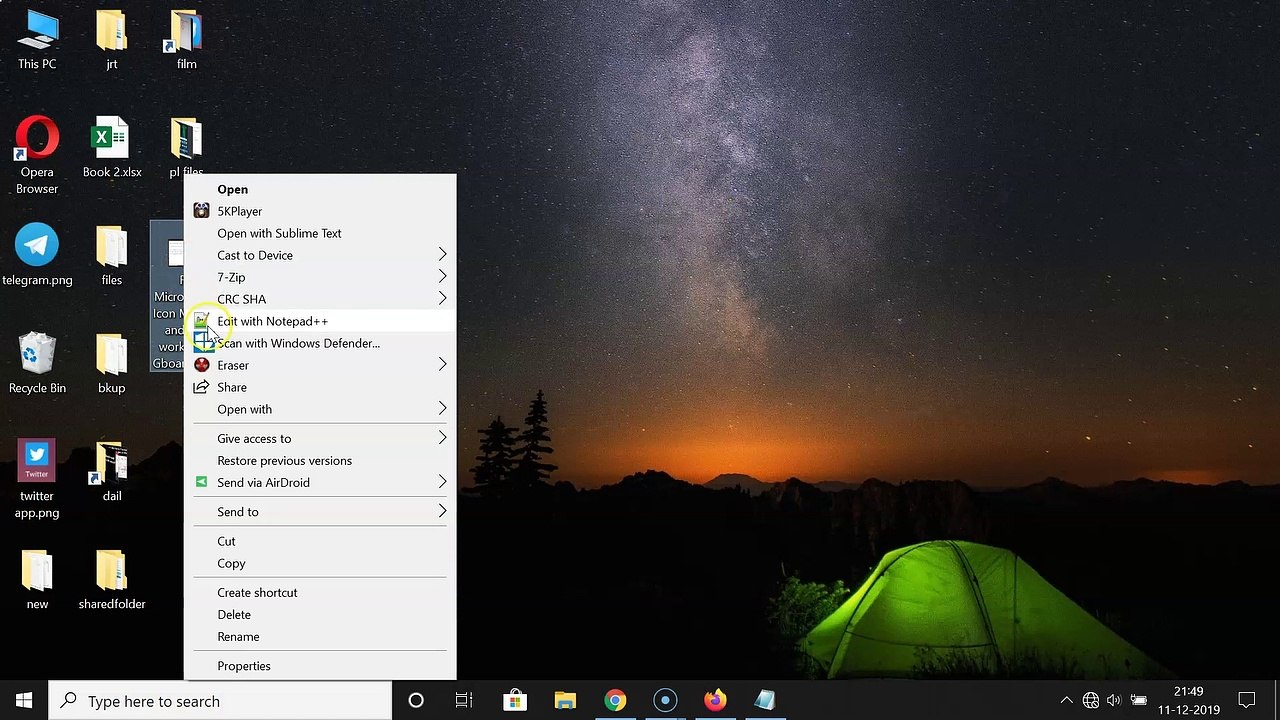The image size is (1280, 720).
Task: Choose Create shortcut
Action: click(x=320, y=592)
